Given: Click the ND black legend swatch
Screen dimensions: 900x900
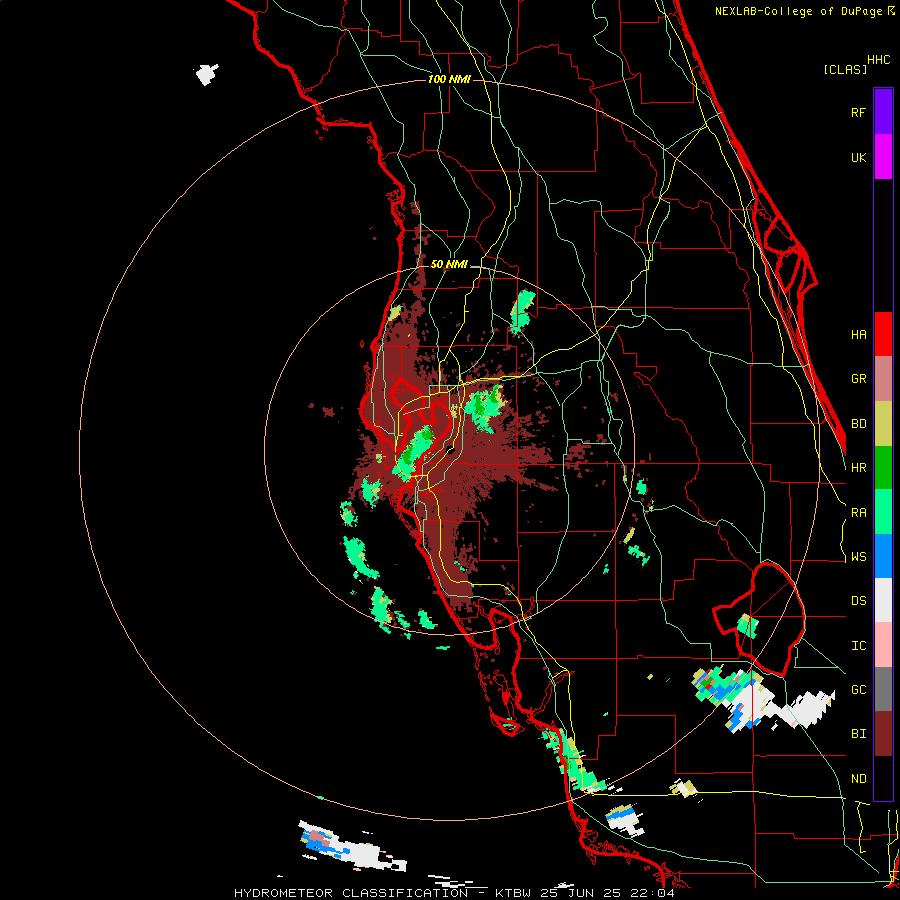Looking at the screenshot, I should point(883,778).
